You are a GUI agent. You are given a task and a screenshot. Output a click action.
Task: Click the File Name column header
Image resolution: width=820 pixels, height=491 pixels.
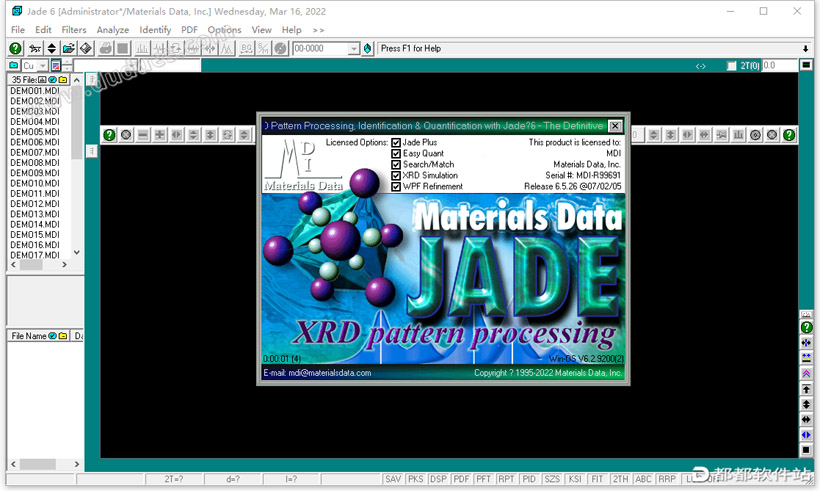39,336
